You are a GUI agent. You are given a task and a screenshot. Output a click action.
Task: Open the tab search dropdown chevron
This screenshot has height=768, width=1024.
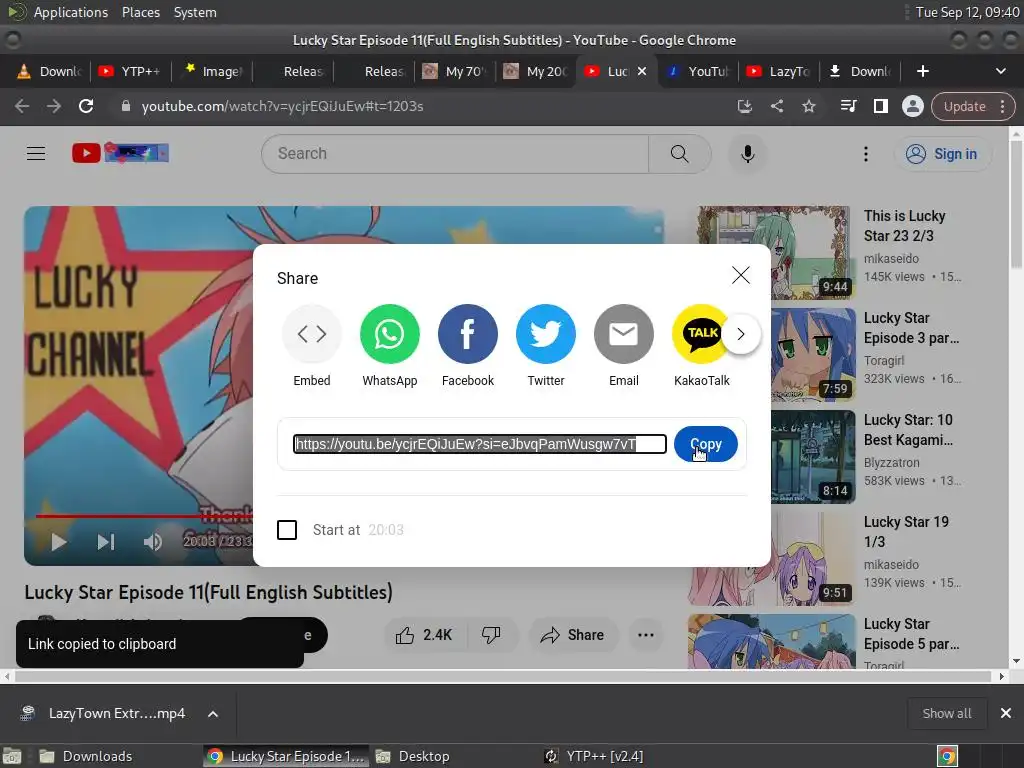(x=1000, y=71)
